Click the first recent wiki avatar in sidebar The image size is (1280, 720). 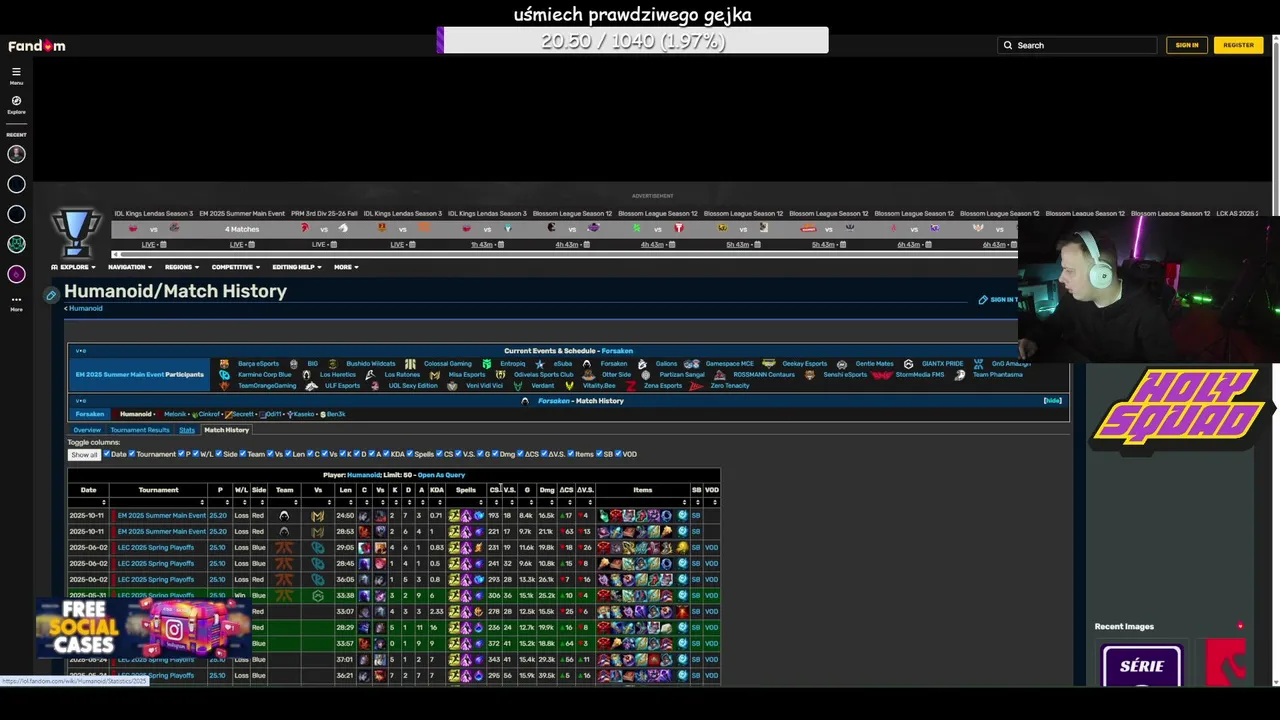click(x=16, y=154)
